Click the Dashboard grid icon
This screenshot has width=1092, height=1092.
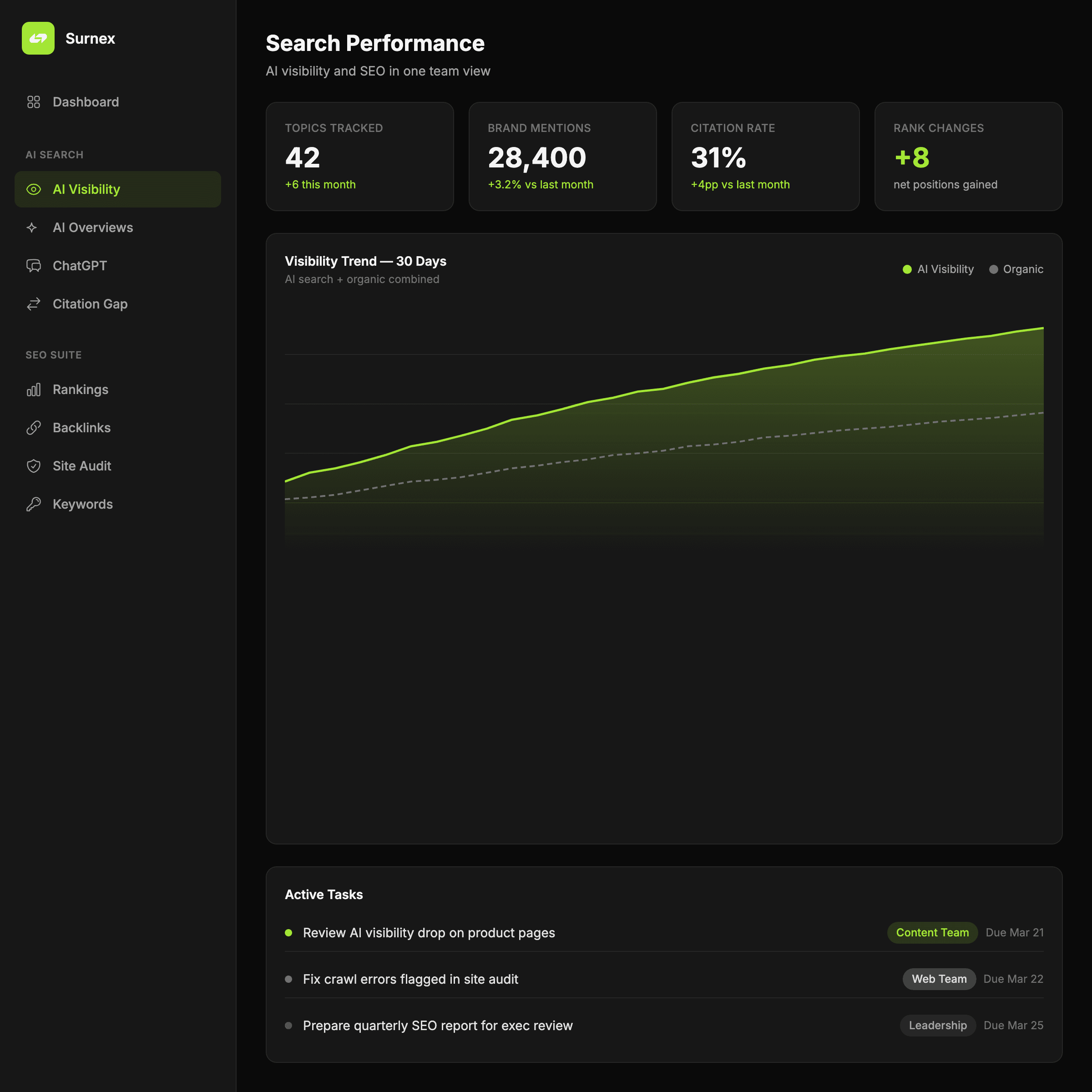(x=33, y=102)
